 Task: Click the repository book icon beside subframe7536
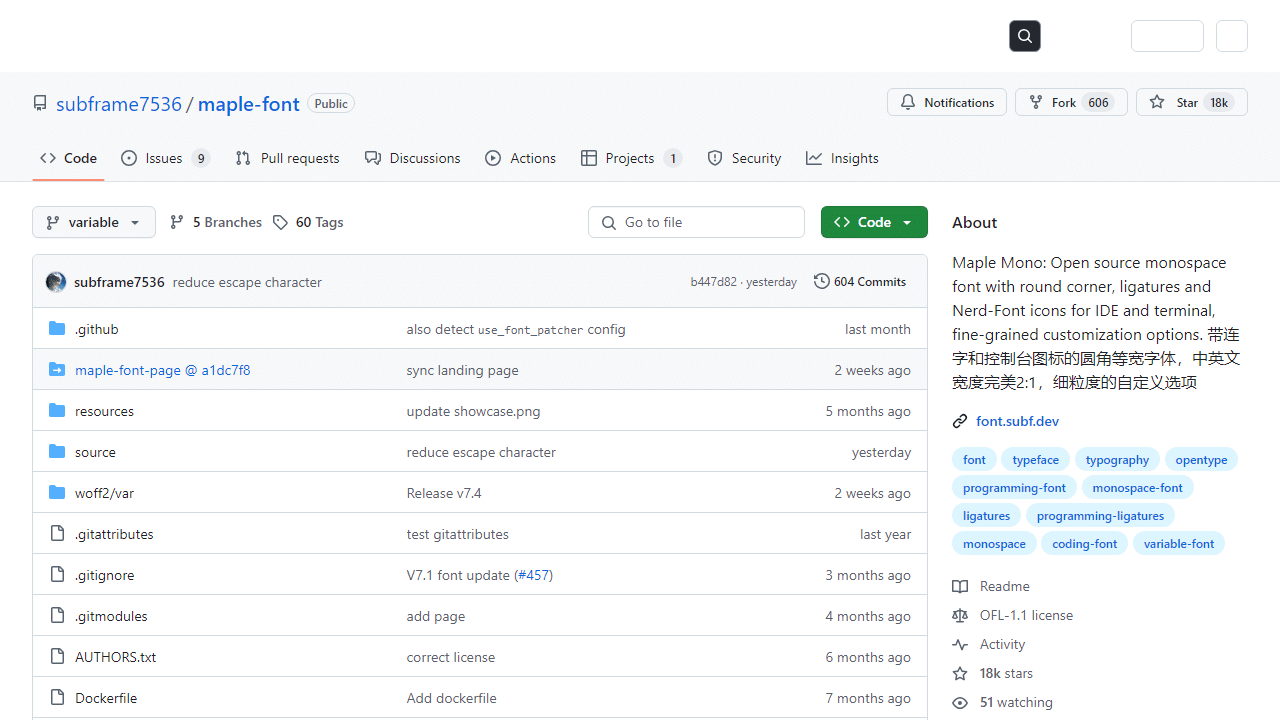point(40,104)
